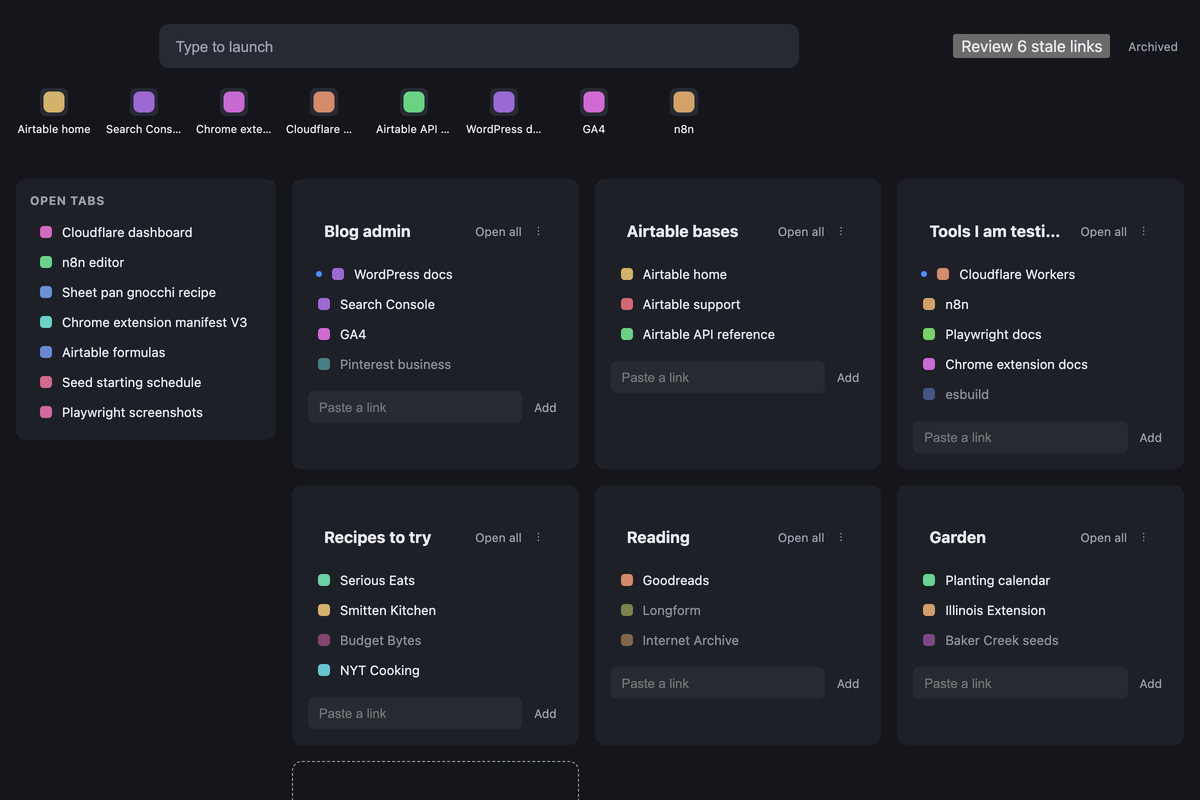This screenshot has height=800, width=1200.
Task: Click the Cloudflare dashboard tab's pink icon
Action: pos(46,232)
